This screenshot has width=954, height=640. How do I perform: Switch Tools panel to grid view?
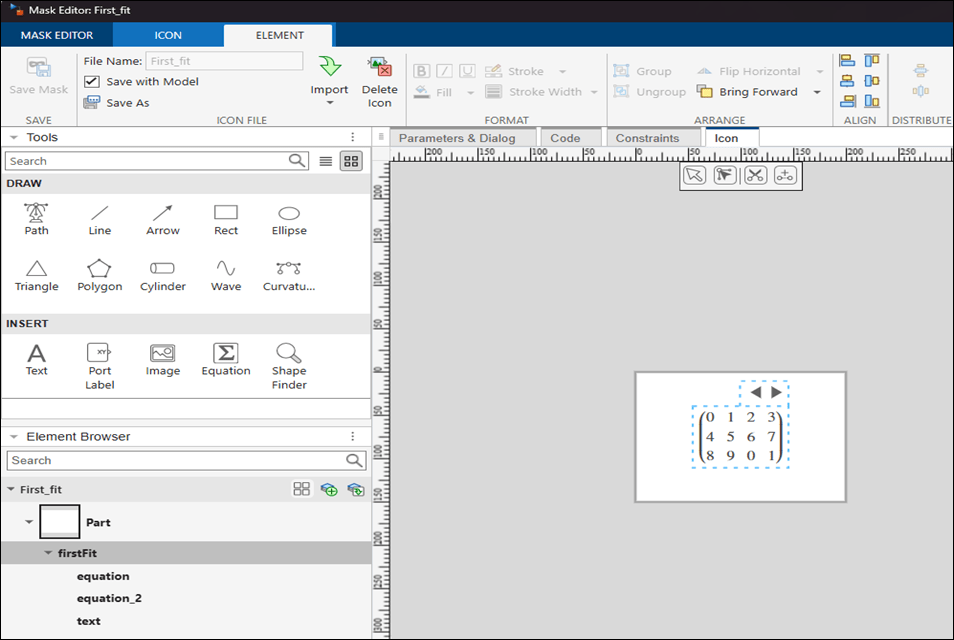pyautogui.click(x=351, y=161)
